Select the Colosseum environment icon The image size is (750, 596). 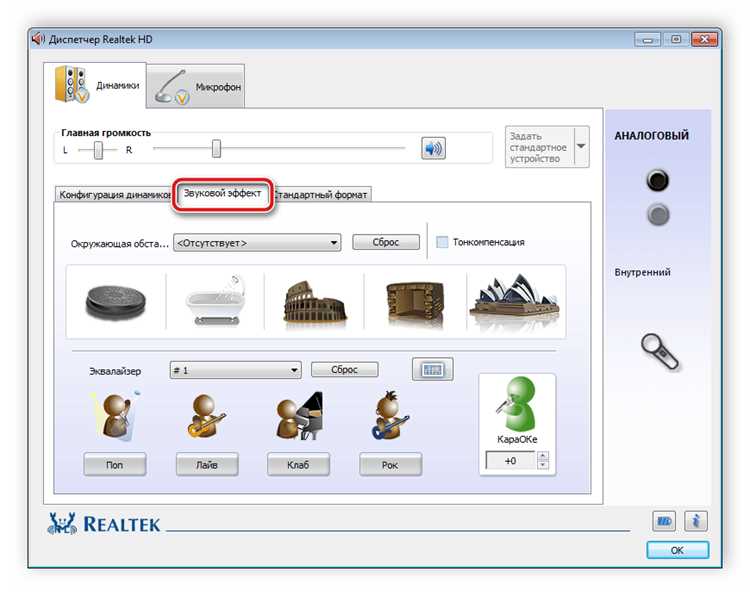[315, 301]
